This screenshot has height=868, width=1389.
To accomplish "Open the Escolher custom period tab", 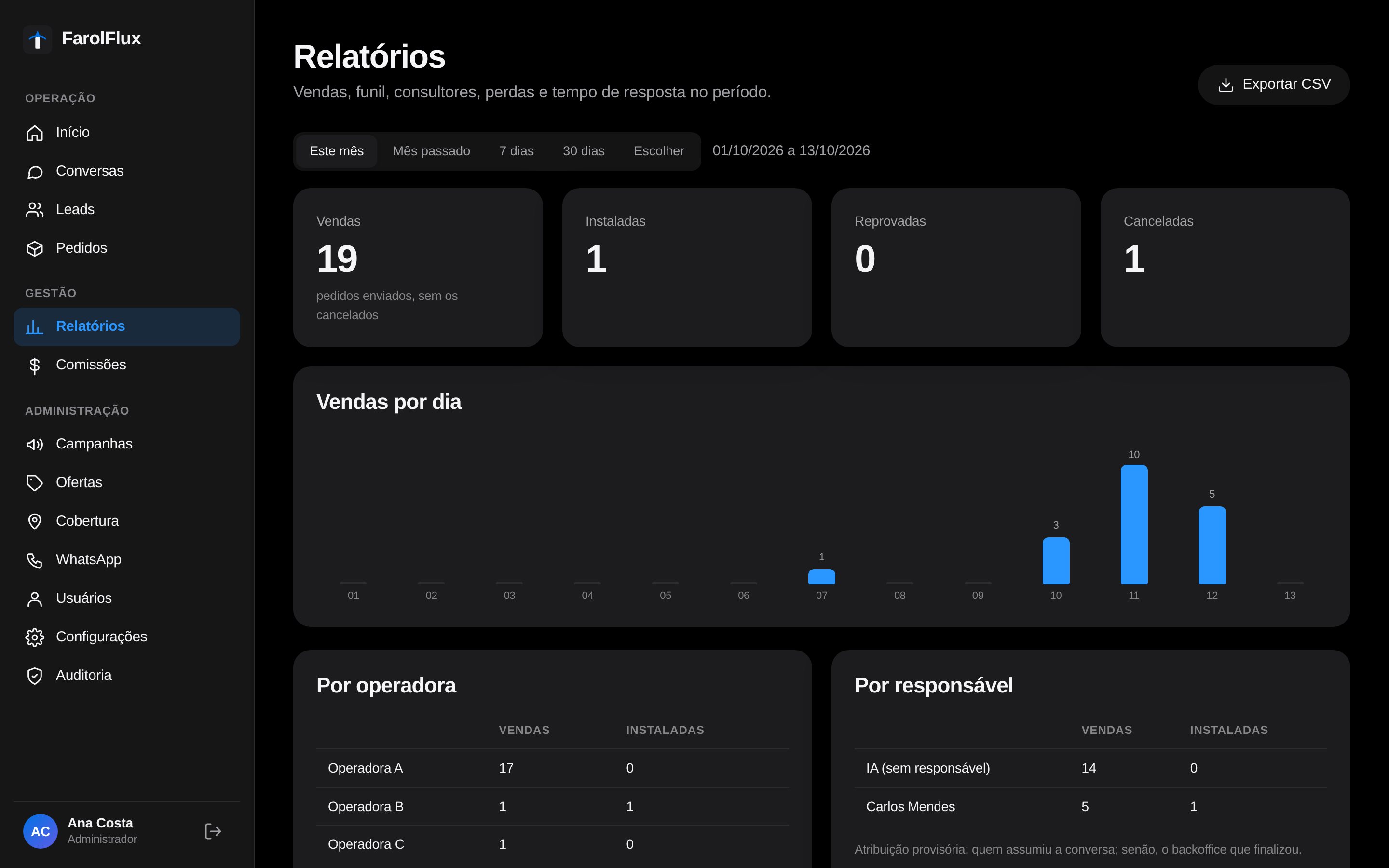I will pyautogui.click(x=658, y=151).
